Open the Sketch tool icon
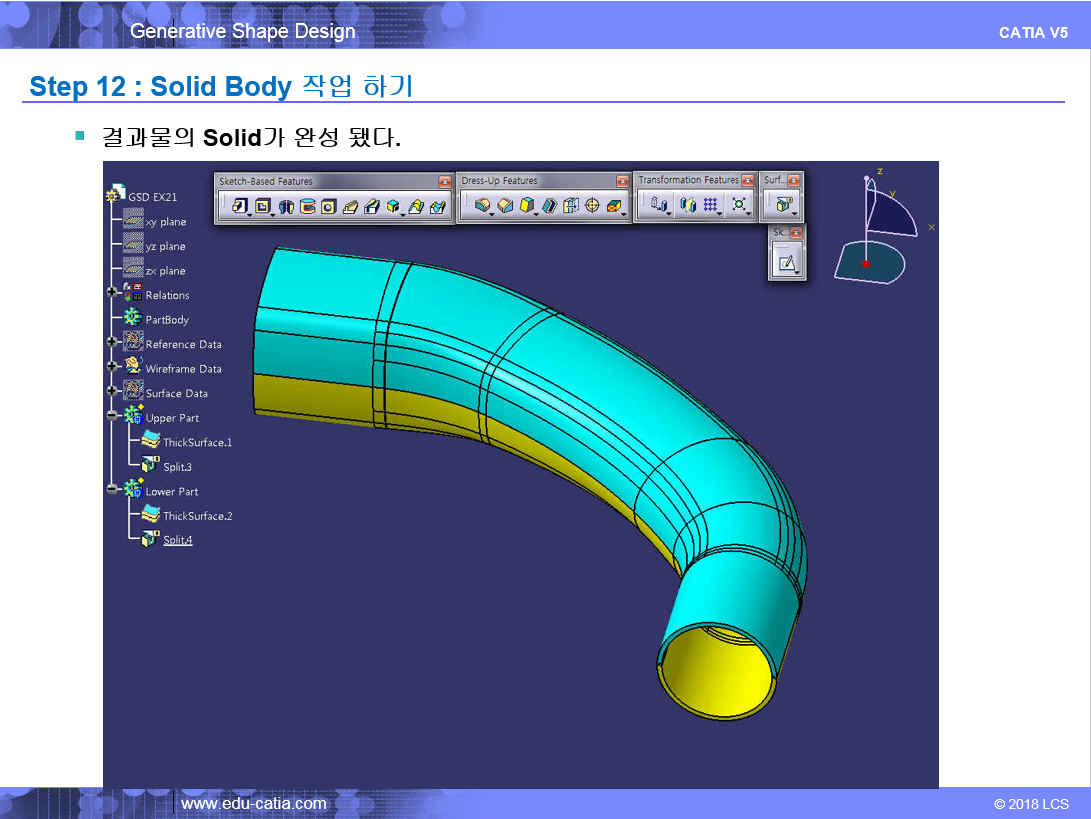 click(787, 264)
